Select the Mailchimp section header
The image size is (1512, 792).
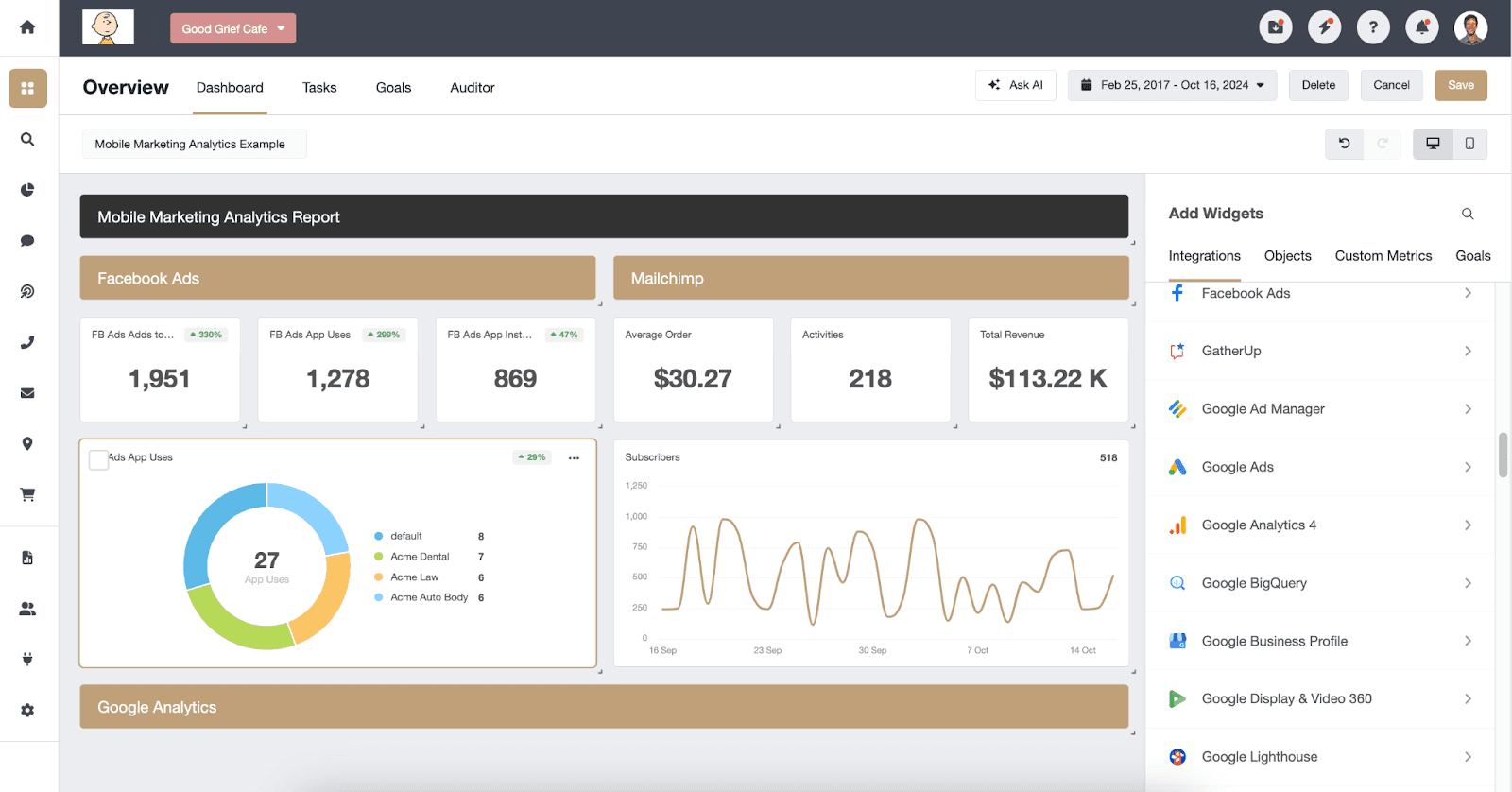[x=870, y=278]
